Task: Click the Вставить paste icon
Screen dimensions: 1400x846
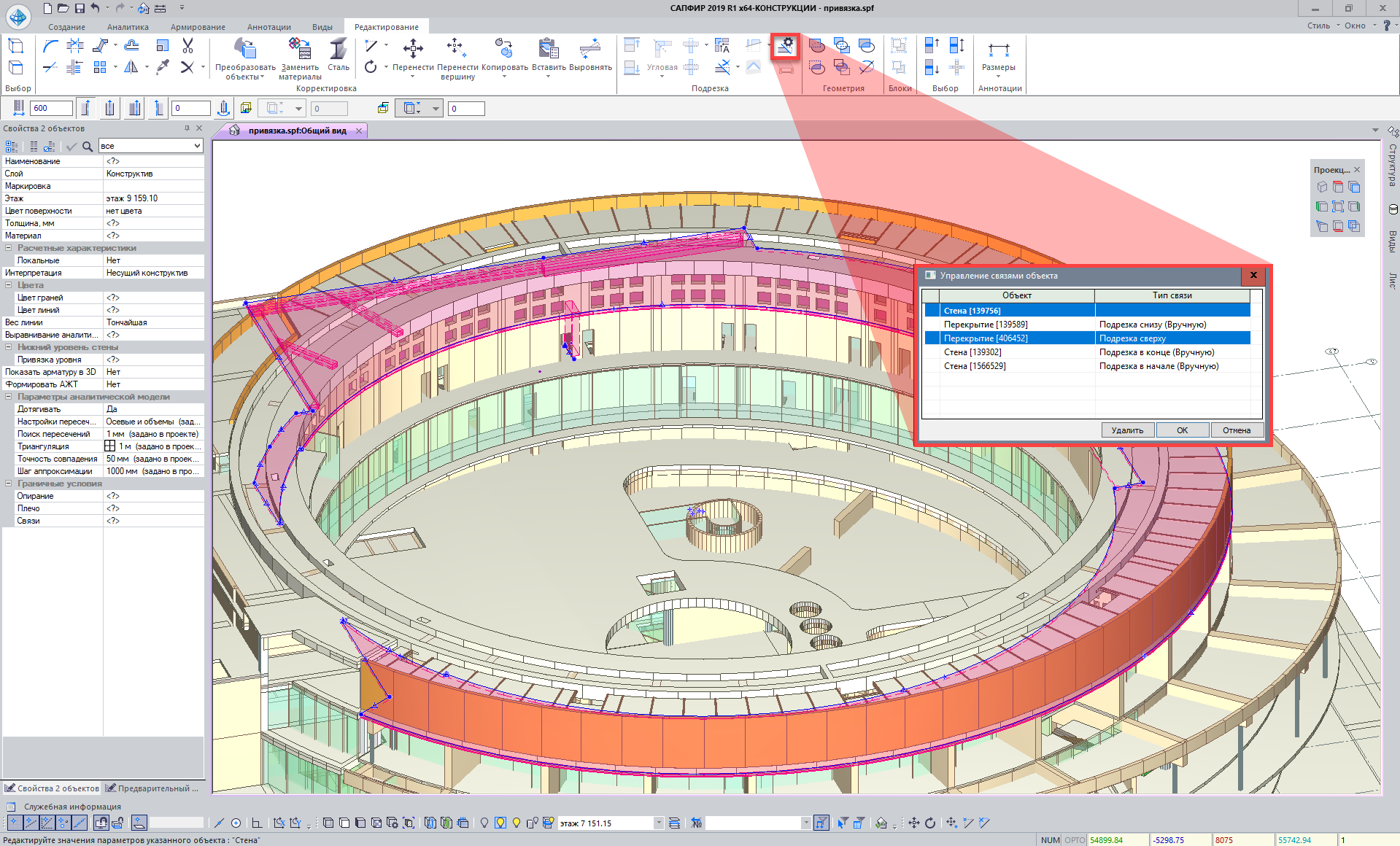Action: tap(549, 50)
